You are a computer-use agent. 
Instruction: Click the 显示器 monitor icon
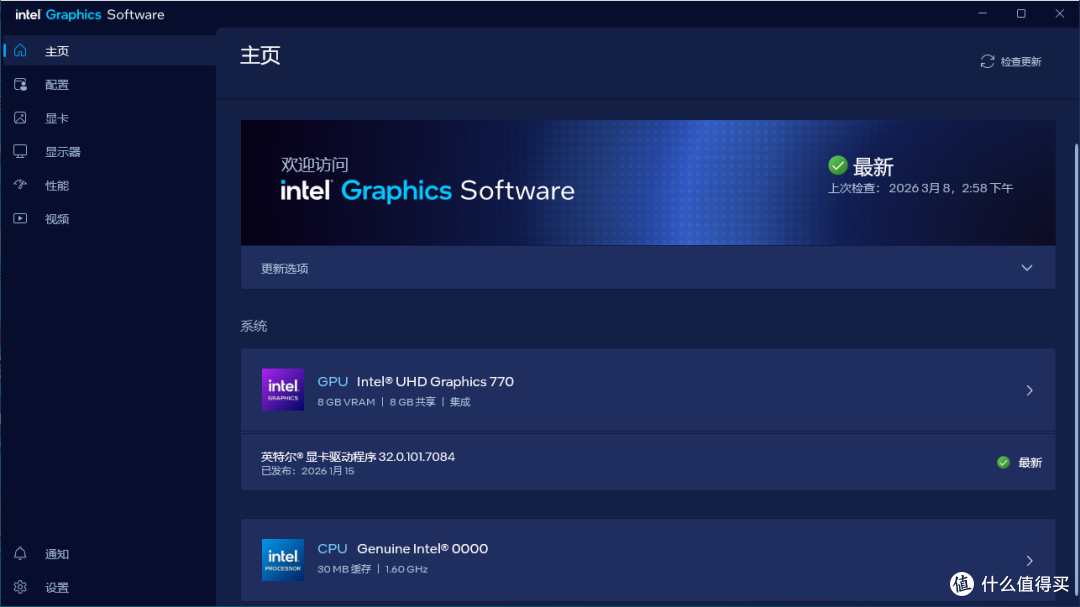pyautogui.click(x=20, y=151)
